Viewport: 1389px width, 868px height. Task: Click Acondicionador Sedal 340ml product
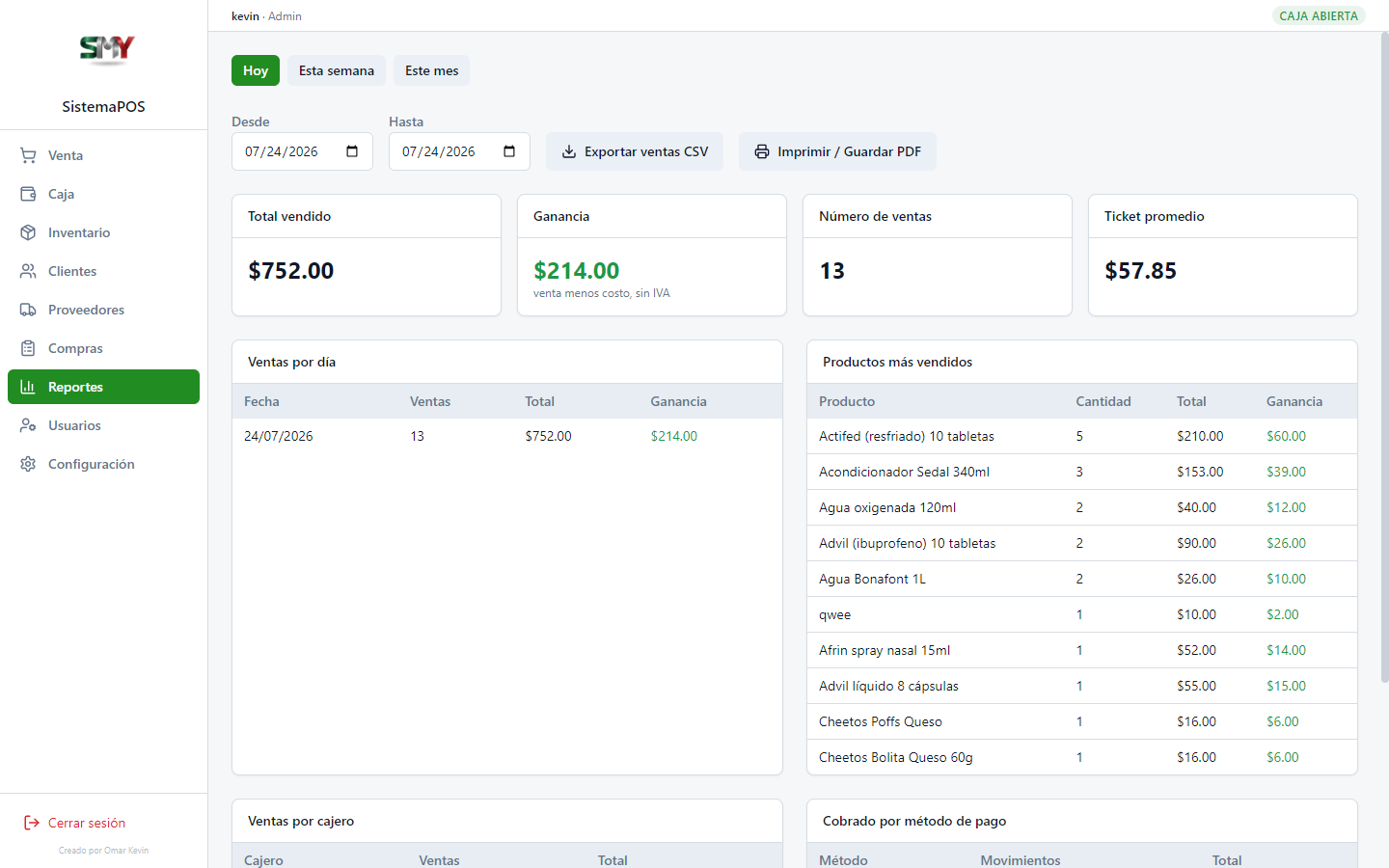pos(904,472)
